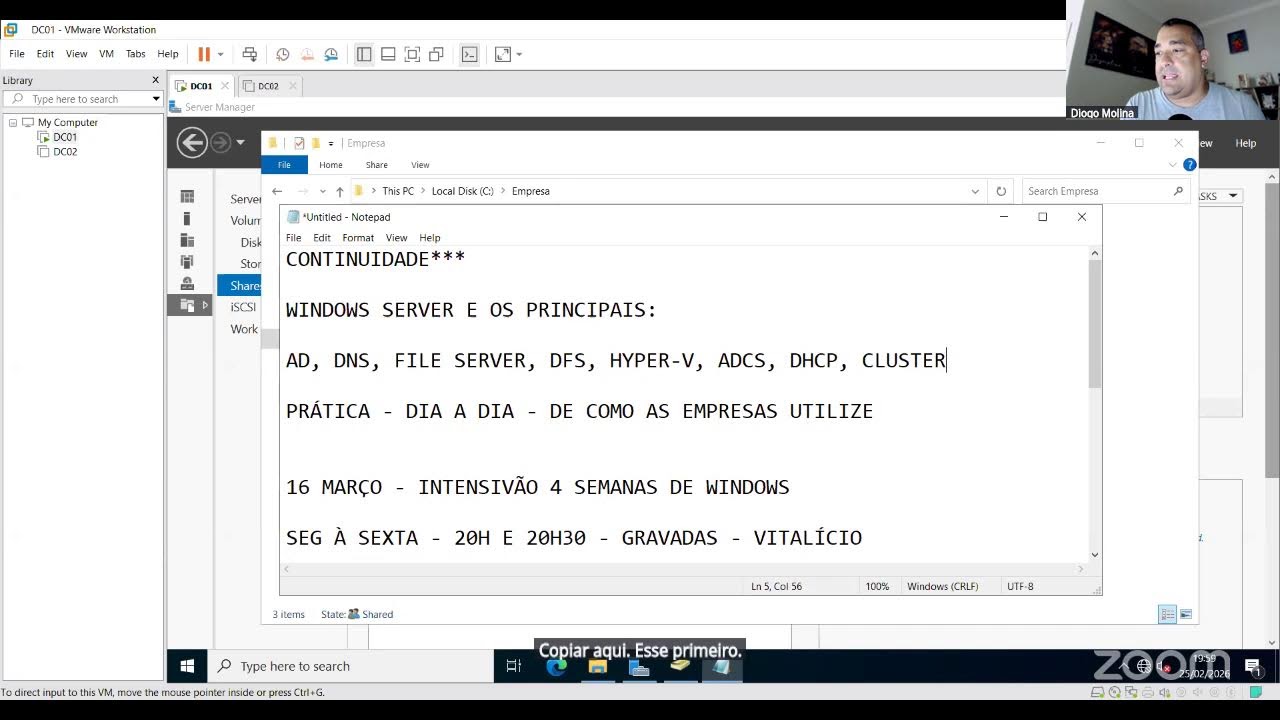This screenshot has width=1280, height=720.
Task: Open VMware Tabs menu
Action: point(135,54)
